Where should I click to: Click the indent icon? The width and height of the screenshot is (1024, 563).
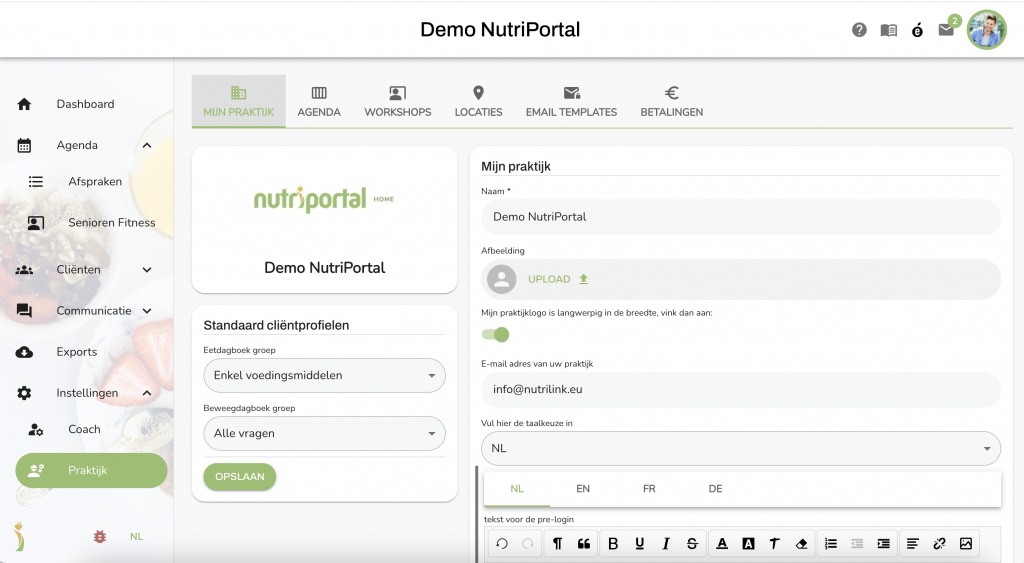coord(884,543)
